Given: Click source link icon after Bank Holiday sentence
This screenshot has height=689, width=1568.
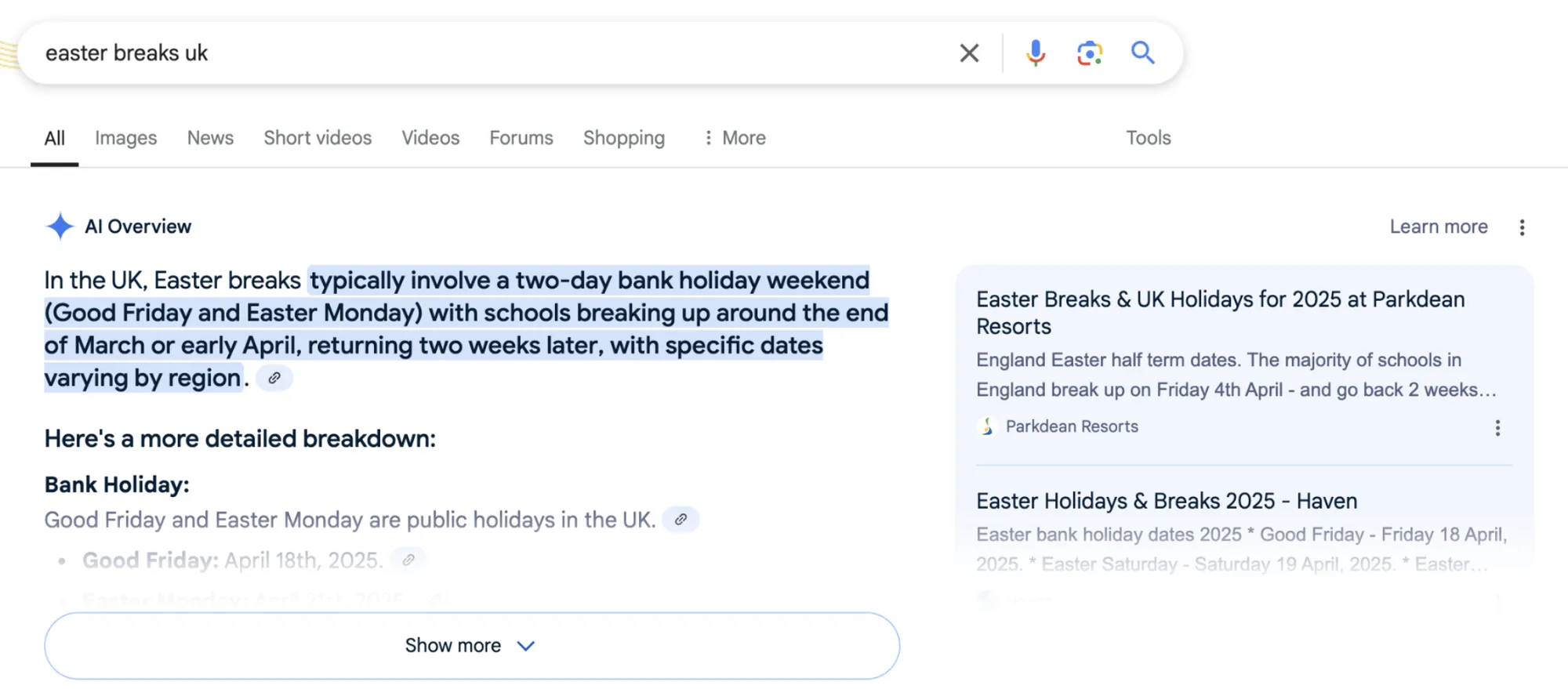Looking at the screenshot, I should 681,520.
